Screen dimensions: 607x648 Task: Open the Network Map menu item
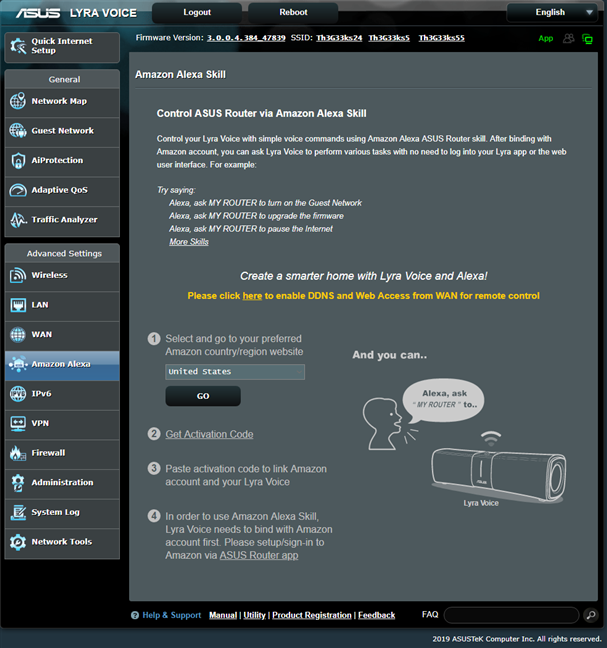(x=62, y=101)
